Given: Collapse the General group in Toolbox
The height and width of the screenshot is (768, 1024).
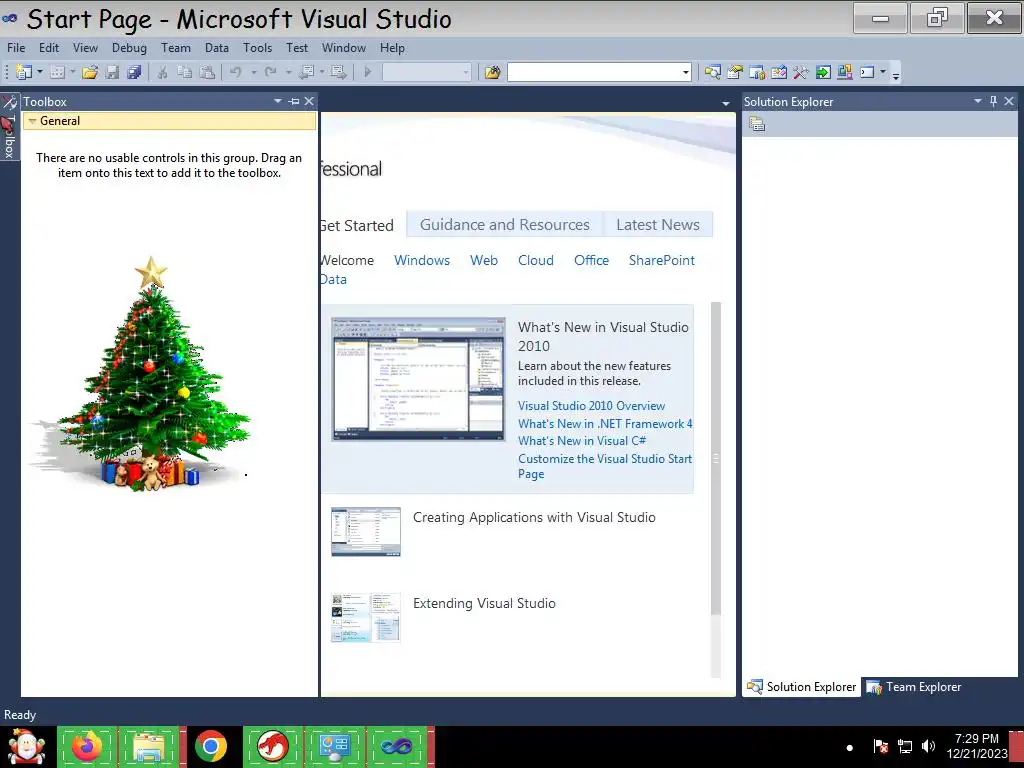Looking at the screenshot, I should click(x=32, y=121).
